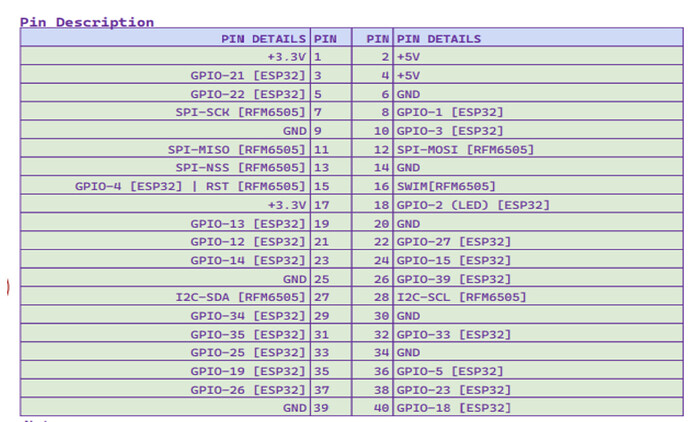Click the right PIN DETAILS column header
Image resolution: width=690 pixels, height=422 pixels.
click(438, 39)
